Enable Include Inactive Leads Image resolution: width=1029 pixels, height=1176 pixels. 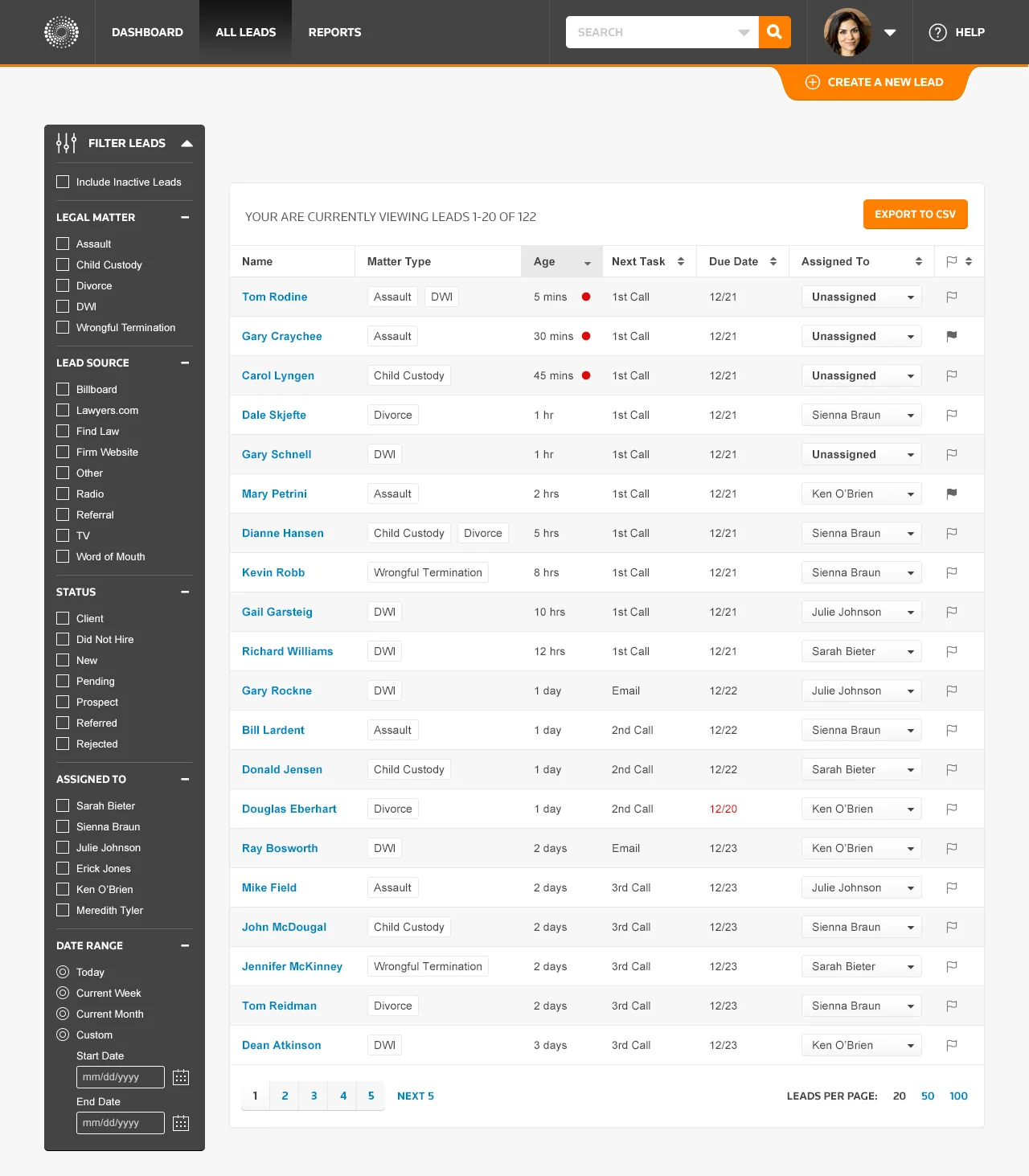(x=63, y=182)
